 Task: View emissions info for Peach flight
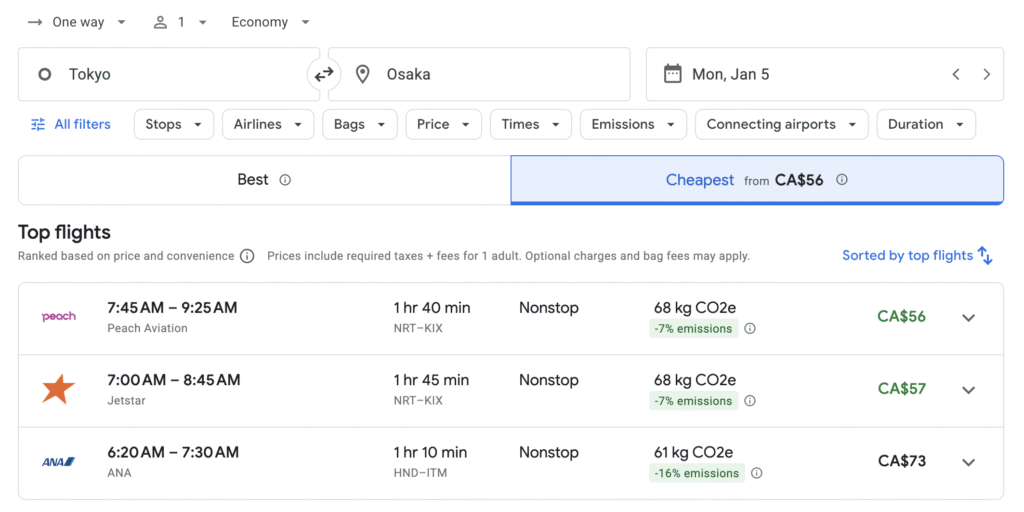coord(750,329)
